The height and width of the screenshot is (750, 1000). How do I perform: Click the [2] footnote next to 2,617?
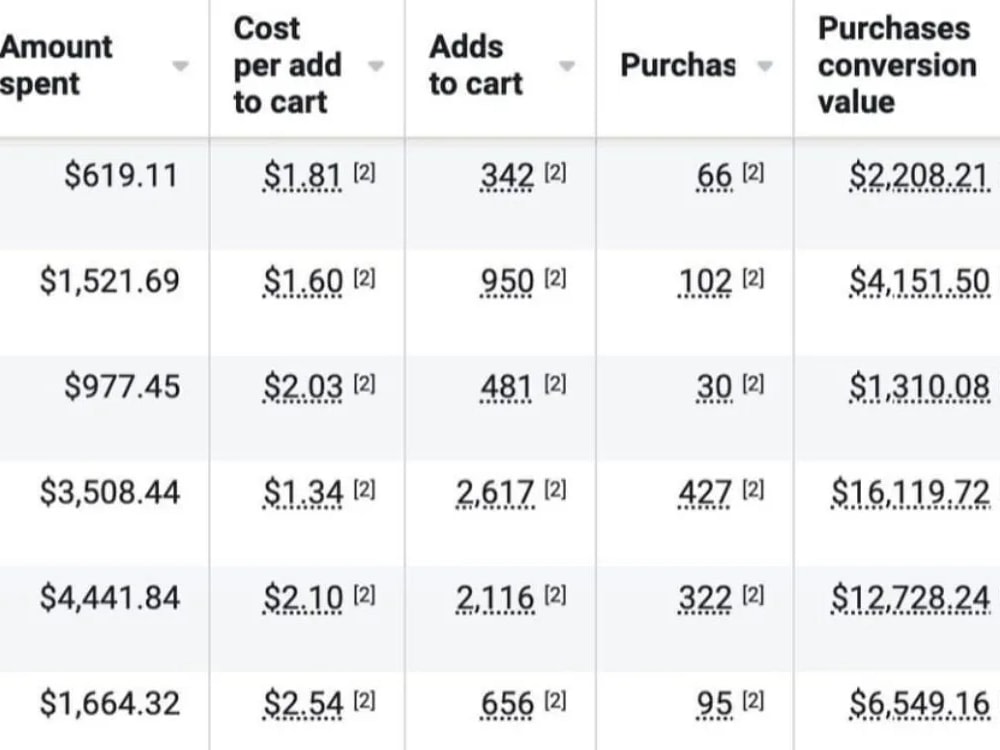click(x=555, y=490)
